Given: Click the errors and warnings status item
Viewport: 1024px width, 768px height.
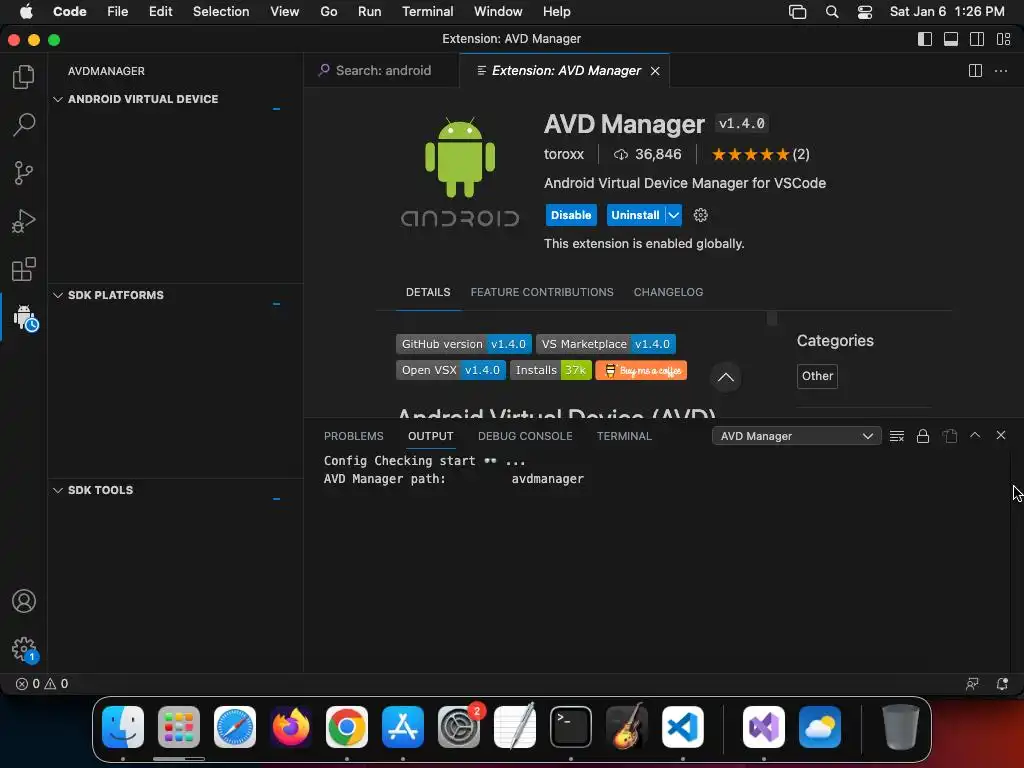Looking at the screenshot, I should (42, 684).
